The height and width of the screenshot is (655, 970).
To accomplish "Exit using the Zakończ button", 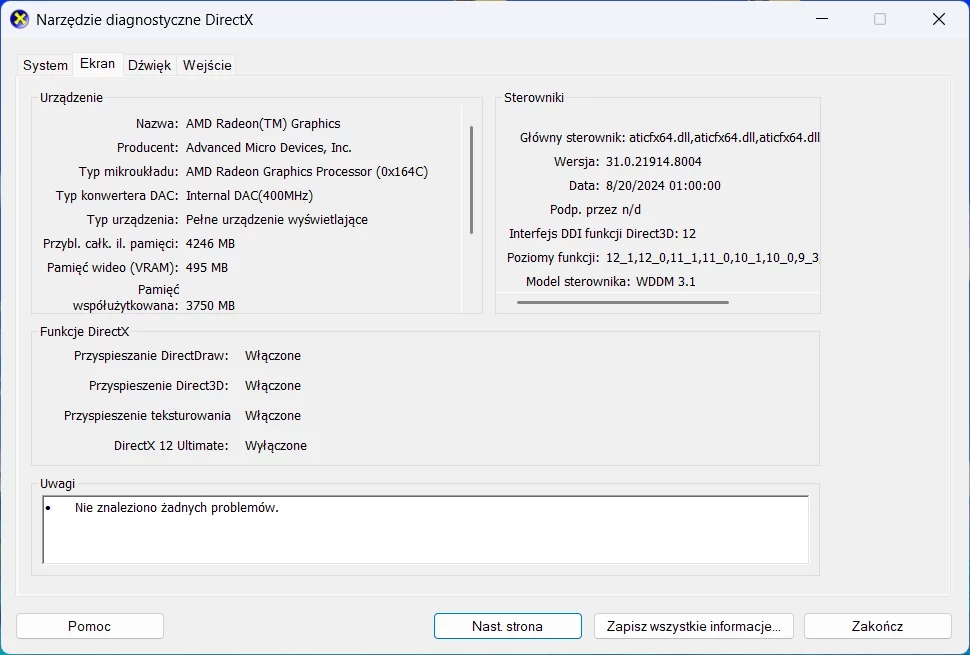I will tap(877, 626).
